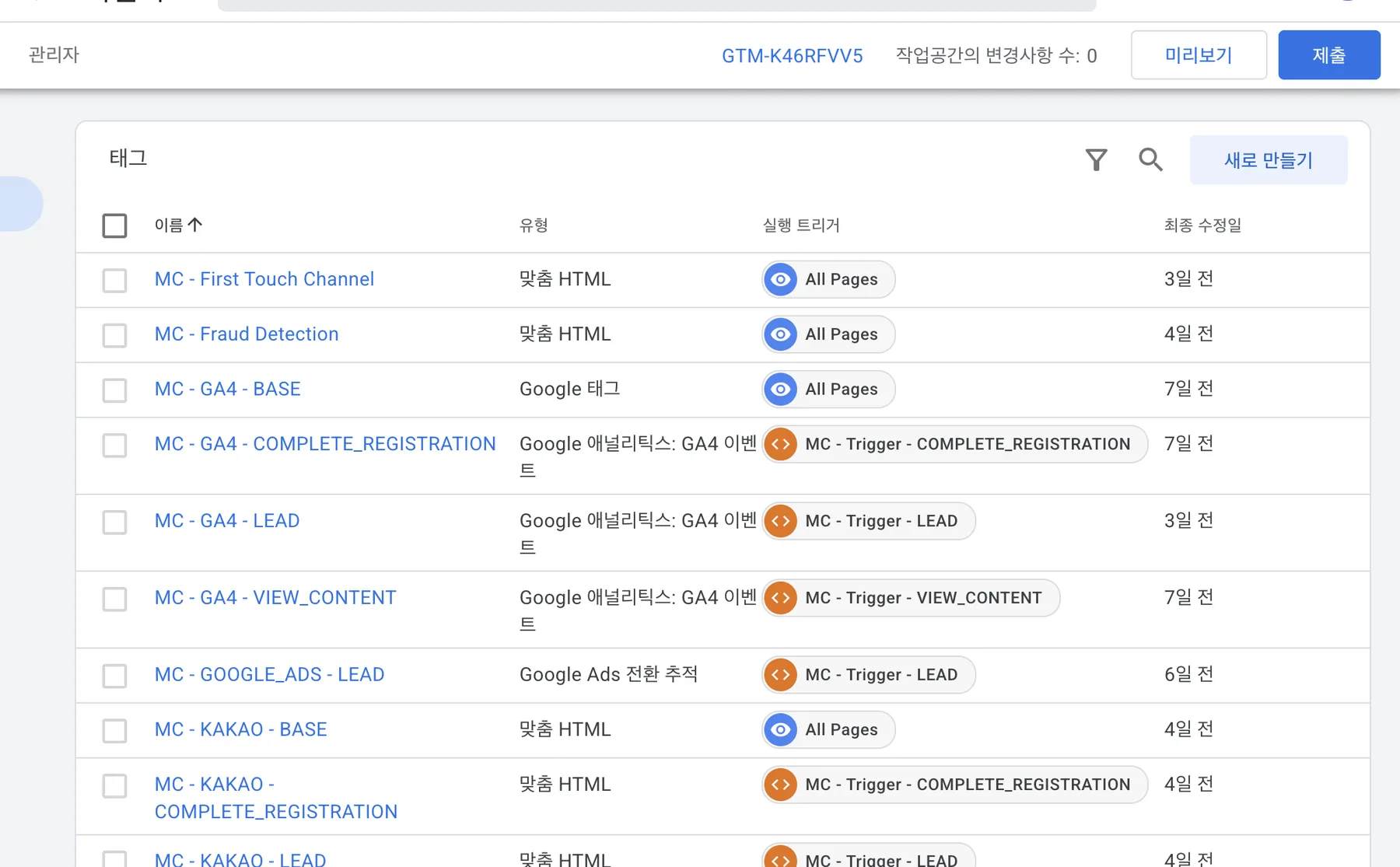Open container ID GTM-K46RFVV5 link
This screenshot has width=1400, height=867.
[792, 56]
